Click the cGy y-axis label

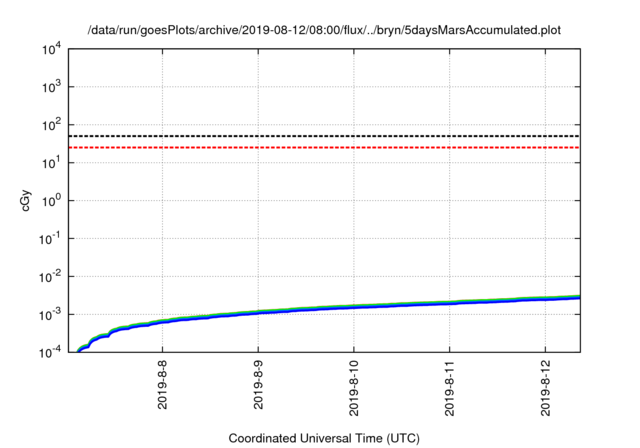tap(26, 201)
